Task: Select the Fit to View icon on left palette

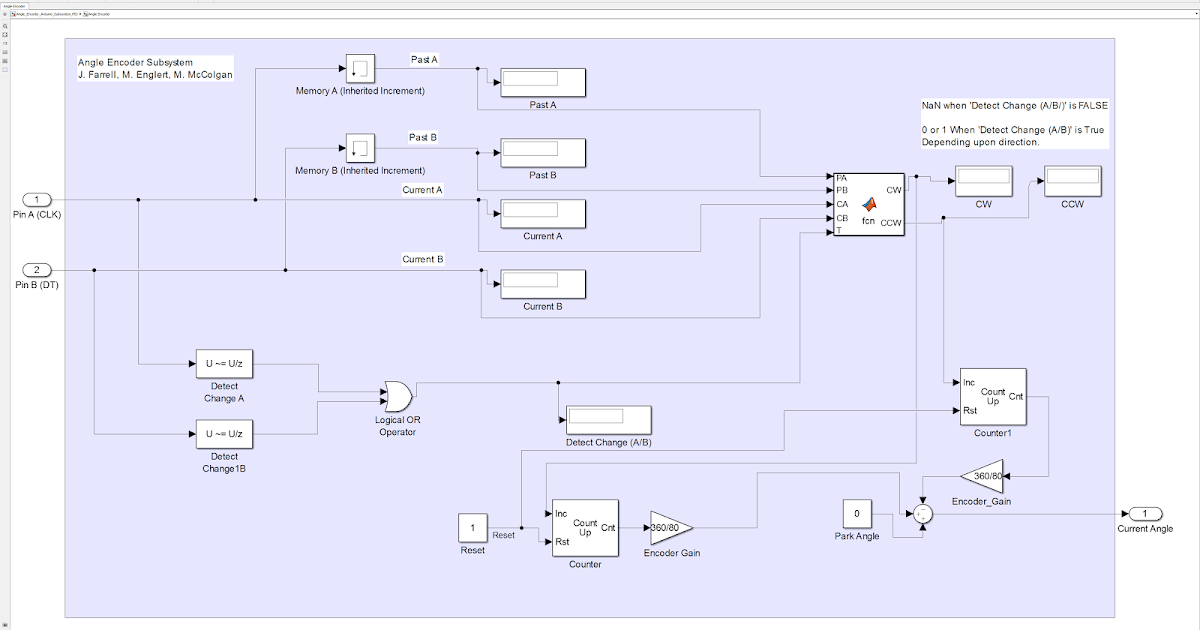Action: click(5, 34)
